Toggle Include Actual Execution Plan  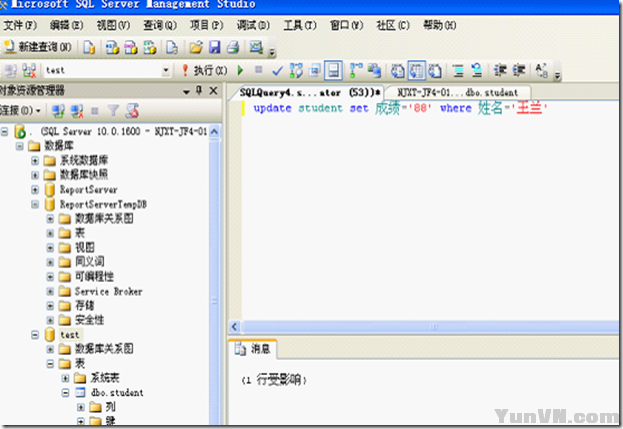356,71
